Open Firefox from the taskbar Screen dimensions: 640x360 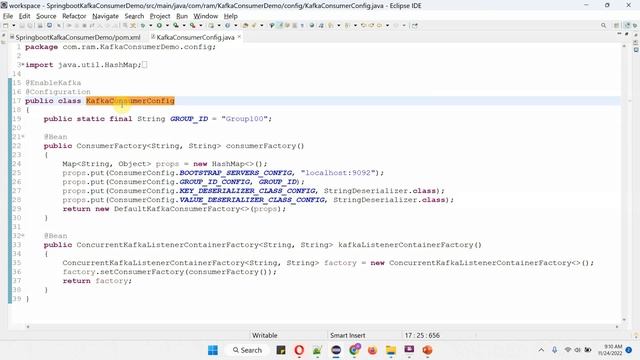coord(372,350)
